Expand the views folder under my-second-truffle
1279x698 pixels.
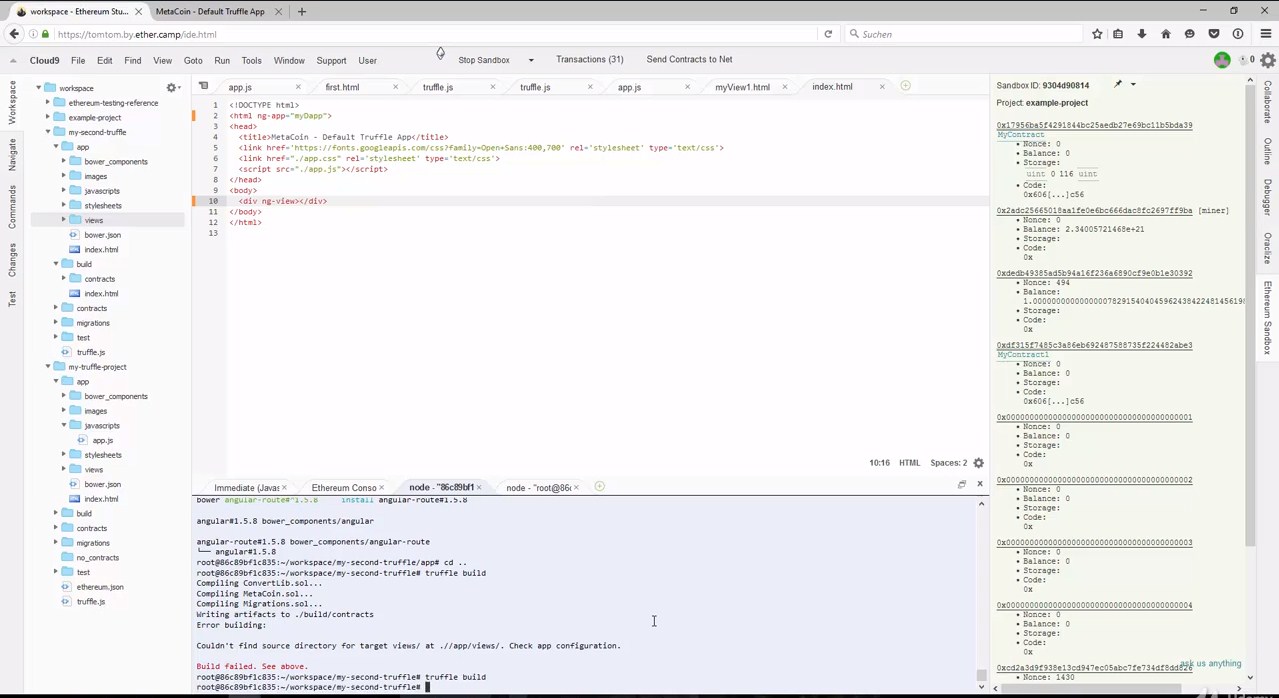click(x=64, y=220)
